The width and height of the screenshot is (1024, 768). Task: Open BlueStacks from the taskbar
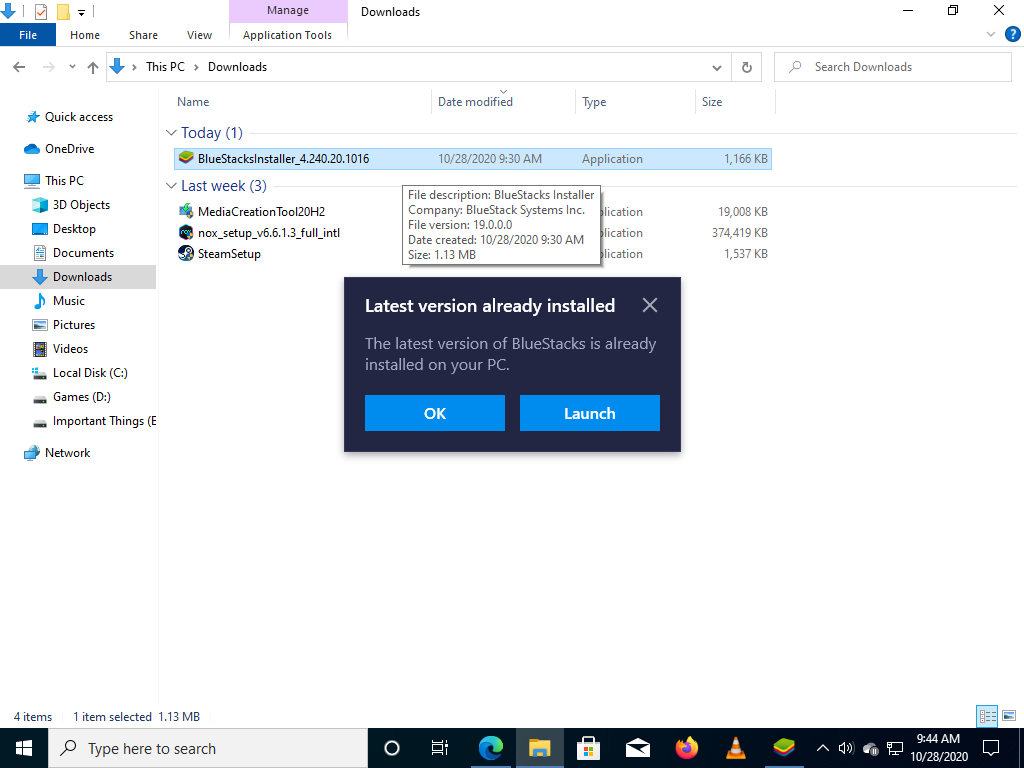(784, 748)
